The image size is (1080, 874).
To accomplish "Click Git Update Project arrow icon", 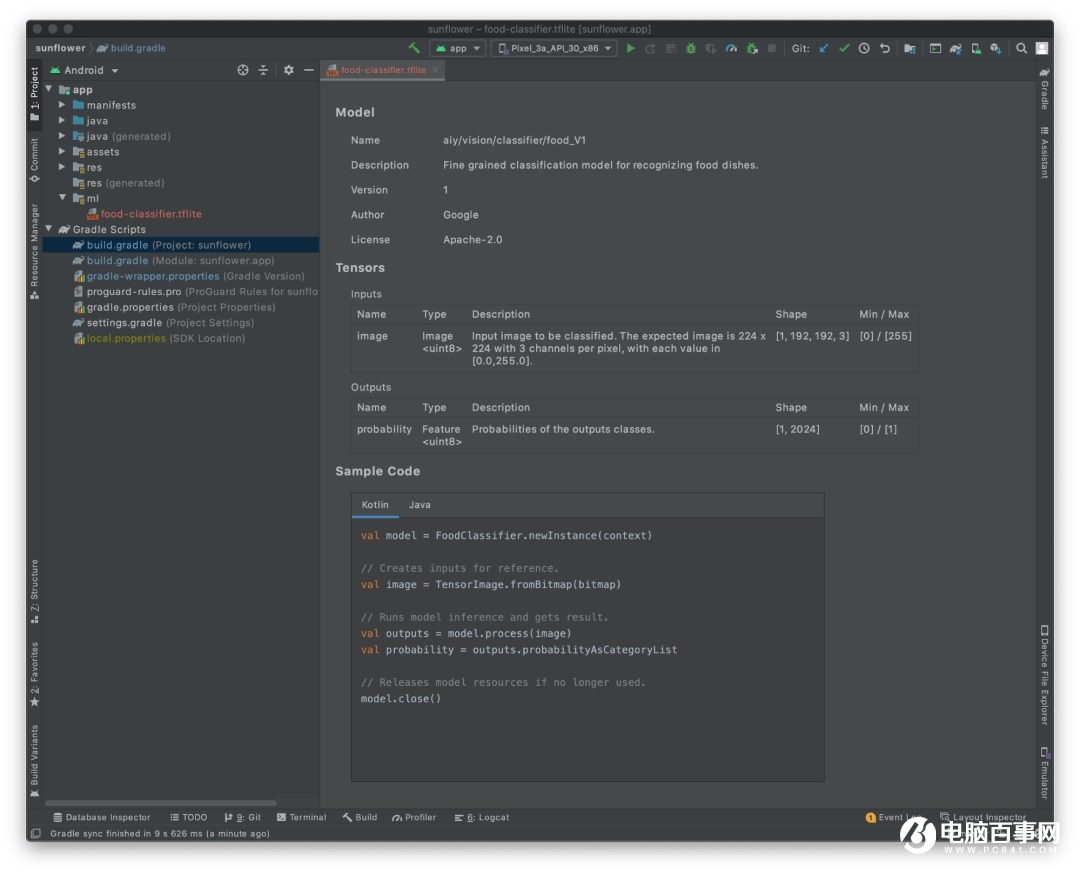I will point(824,48).
